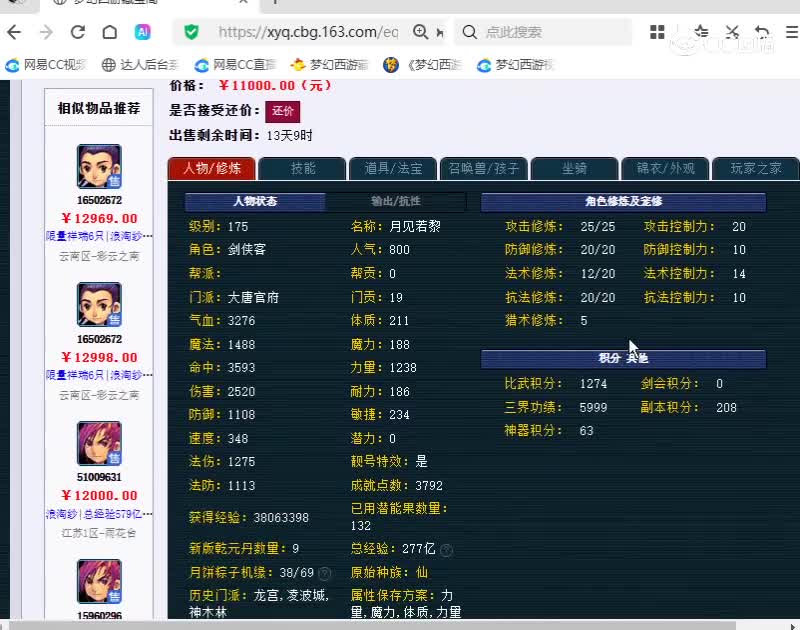
Task: Open first recommended character avatar ¥12969.00
Action: [x=99, y=166]
